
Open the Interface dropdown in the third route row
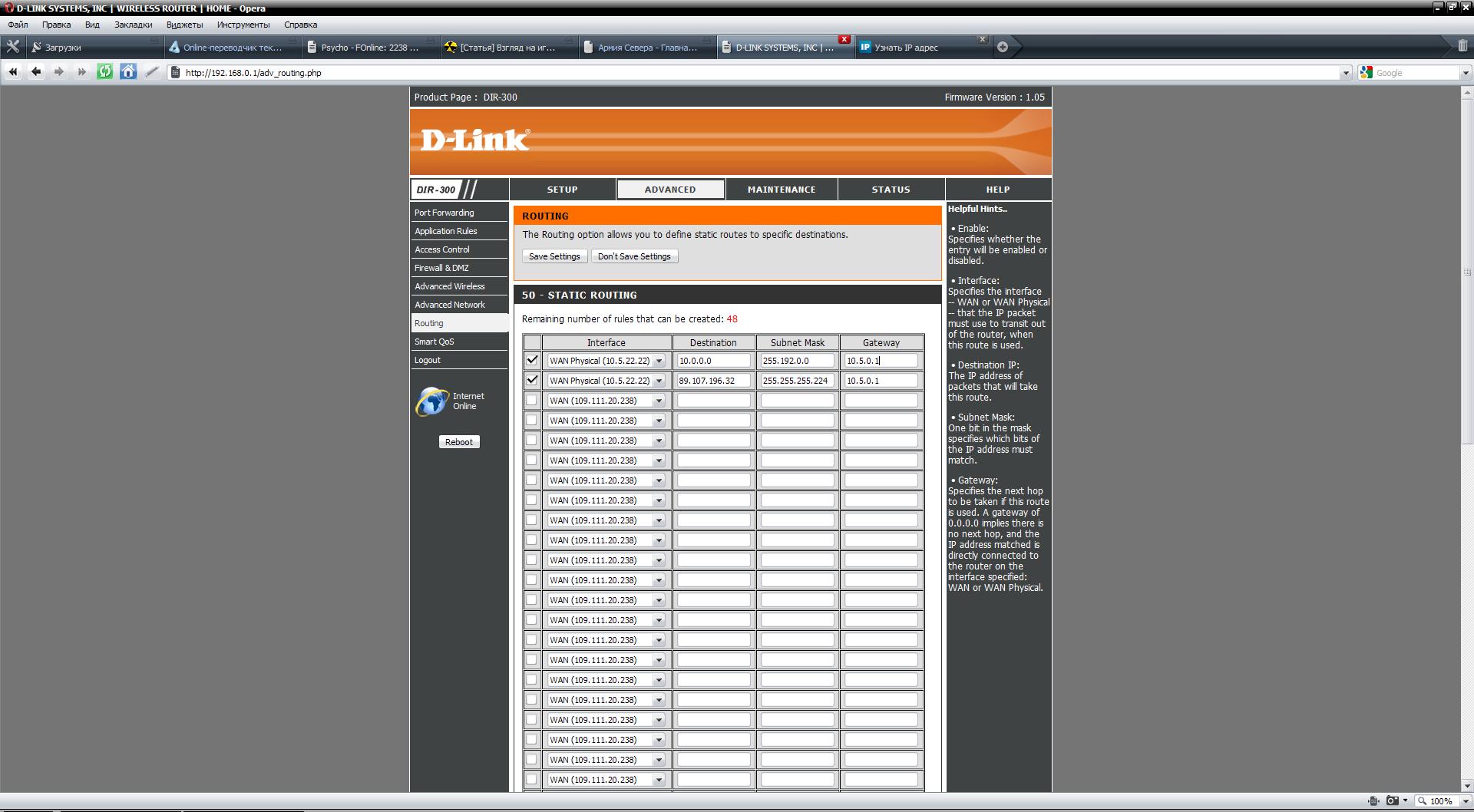(606, 400)
